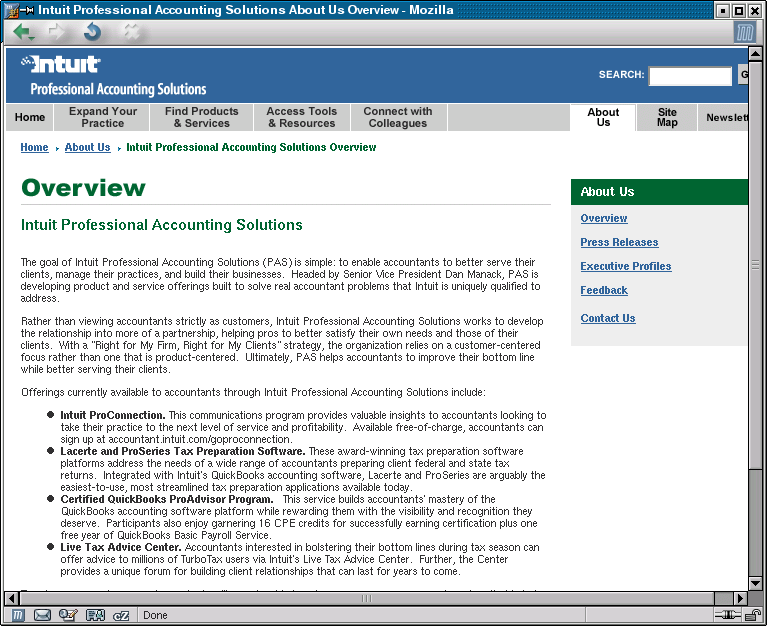
Task: Click the vertical scrollbar down arrow
Action: pos(755,583)
